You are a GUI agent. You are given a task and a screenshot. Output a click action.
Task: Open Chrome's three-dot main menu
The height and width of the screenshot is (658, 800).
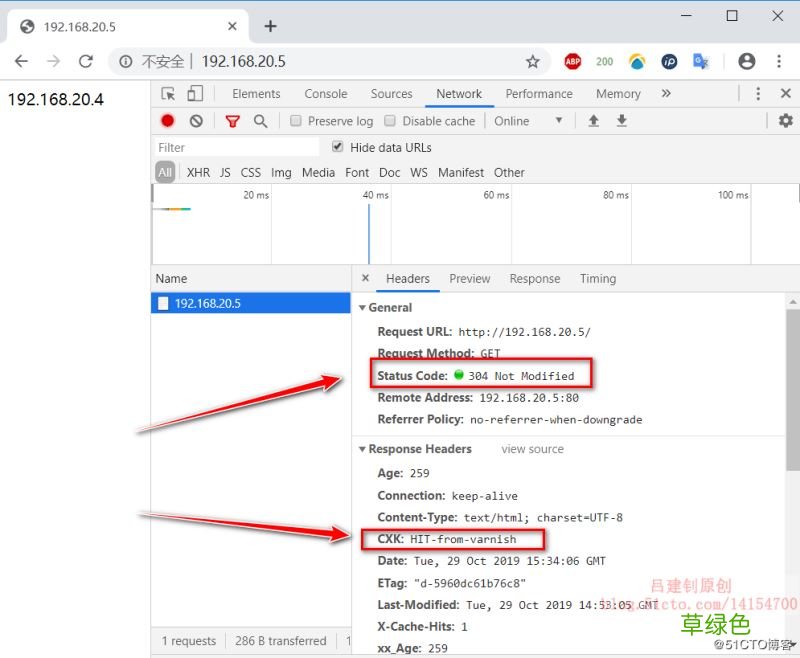coord(779,61)
